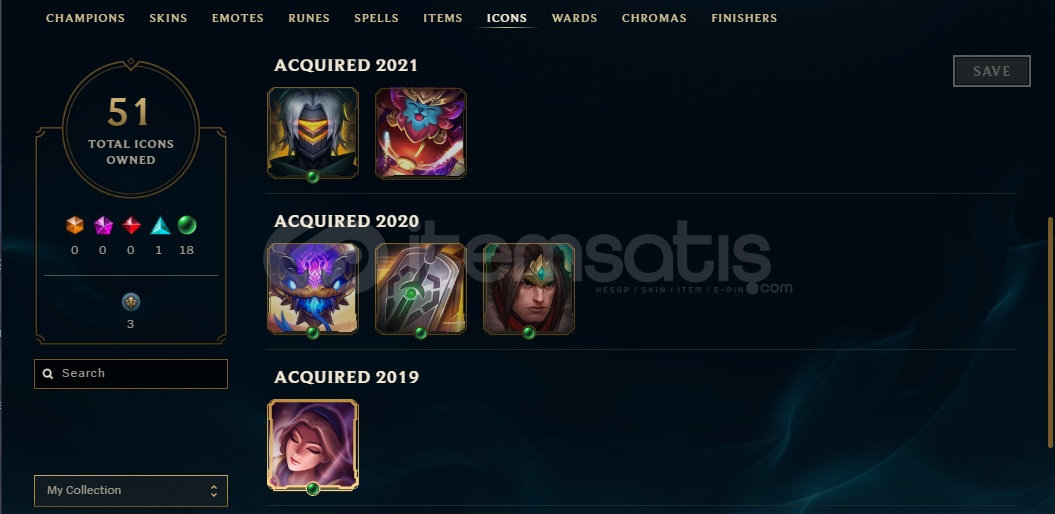
Task: Open the Chromas tab
Action: pos(654,18)
